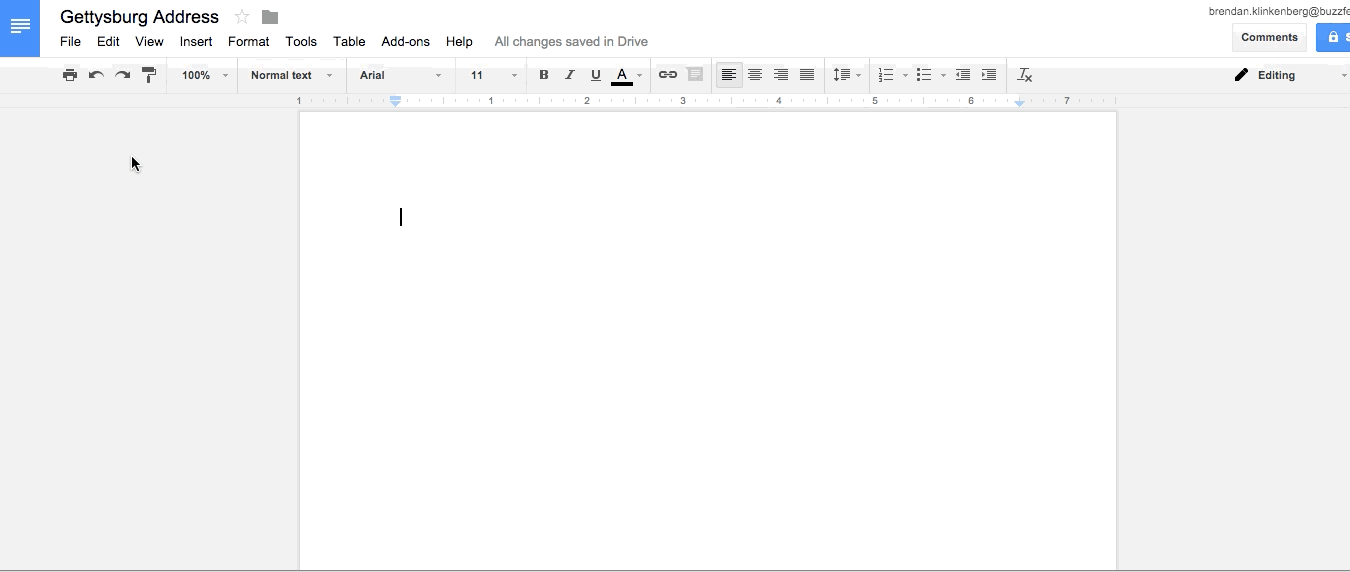Select Justify alignment

click(x=807, y=75)
